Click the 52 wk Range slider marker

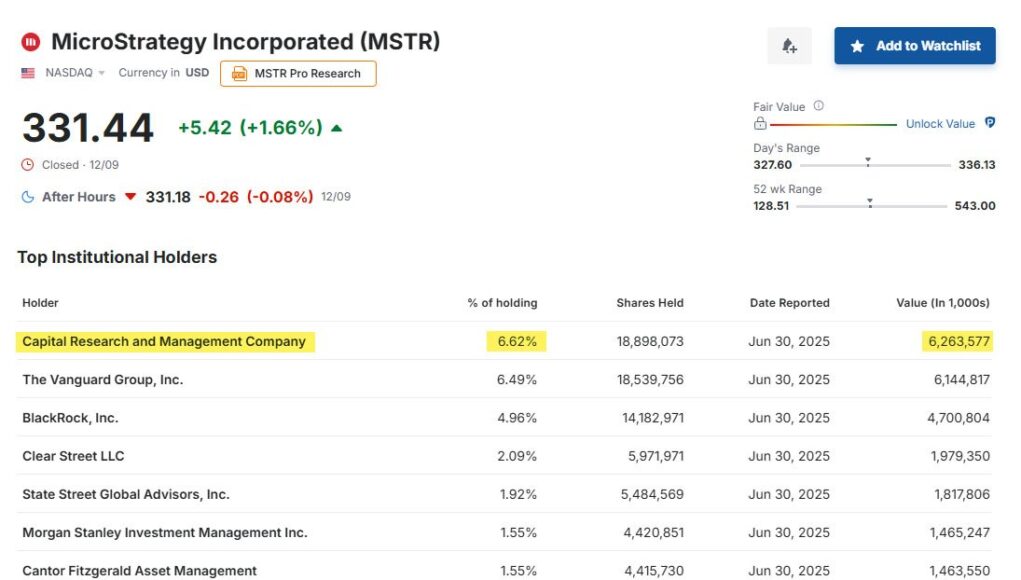coord(870,203)
